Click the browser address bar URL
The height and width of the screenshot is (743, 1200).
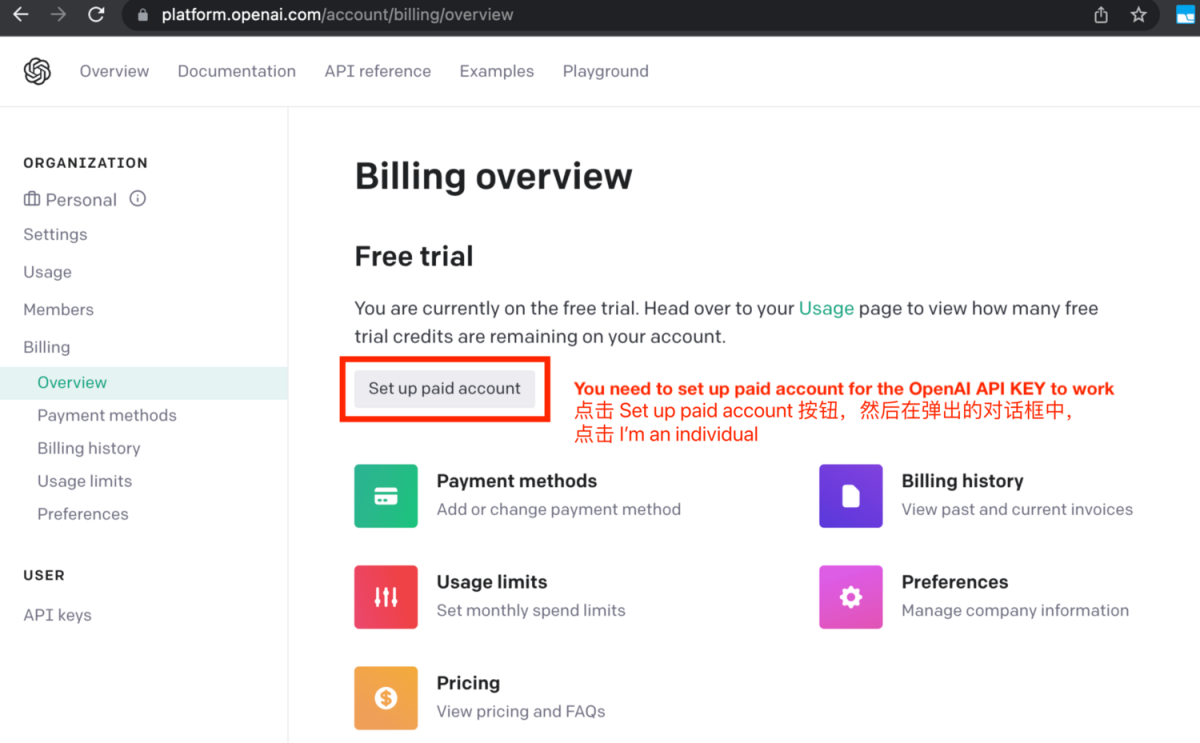click(338, 15)
